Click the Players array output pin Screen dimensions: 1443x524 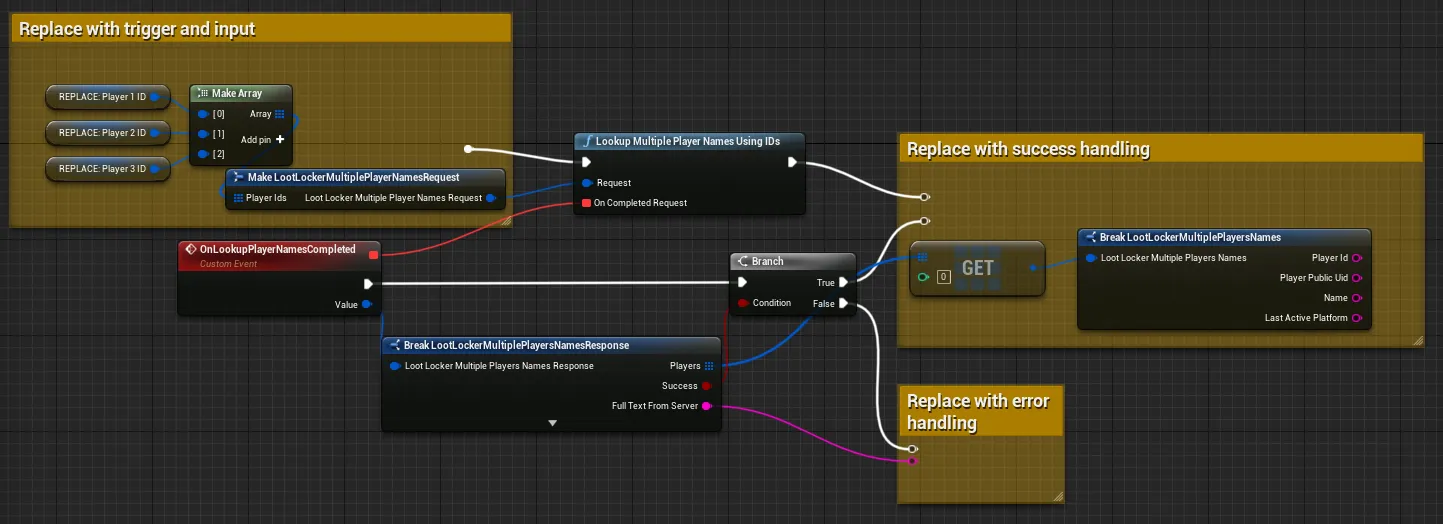pyautogui.click(x=709, y=366)
